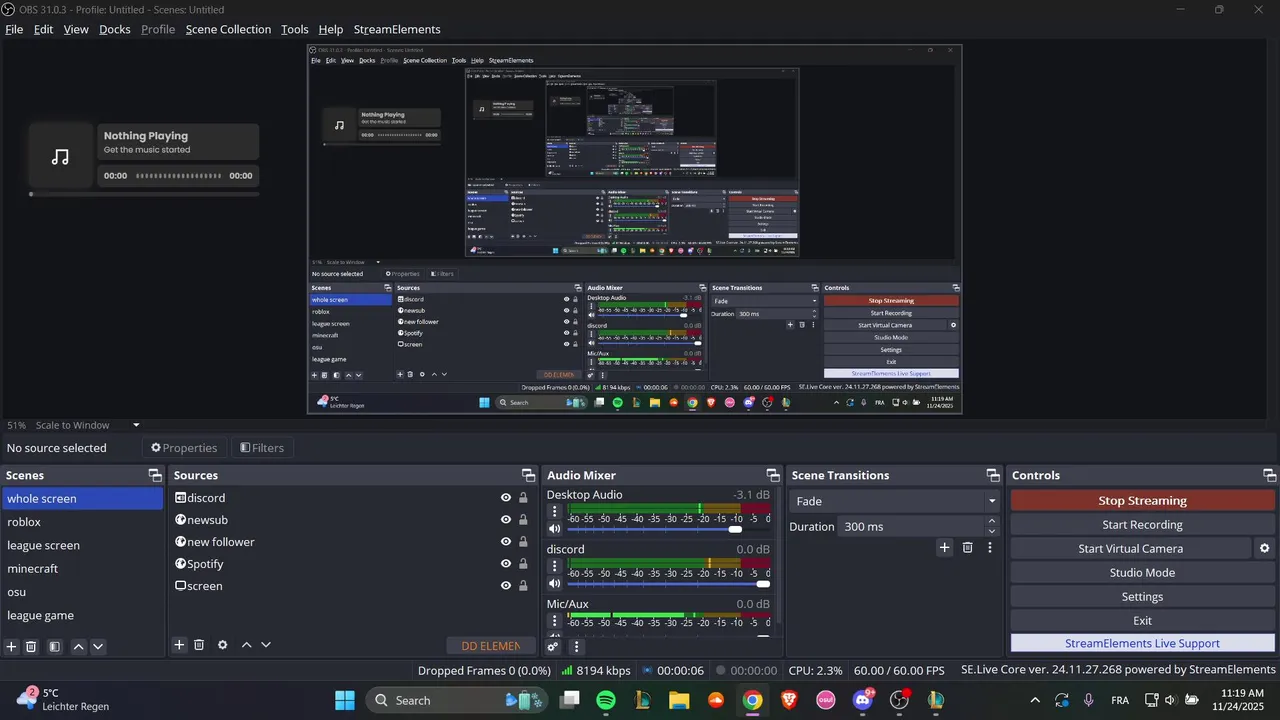Click Stop Streaming button

pyautogui.click(x=1142, y=500)
